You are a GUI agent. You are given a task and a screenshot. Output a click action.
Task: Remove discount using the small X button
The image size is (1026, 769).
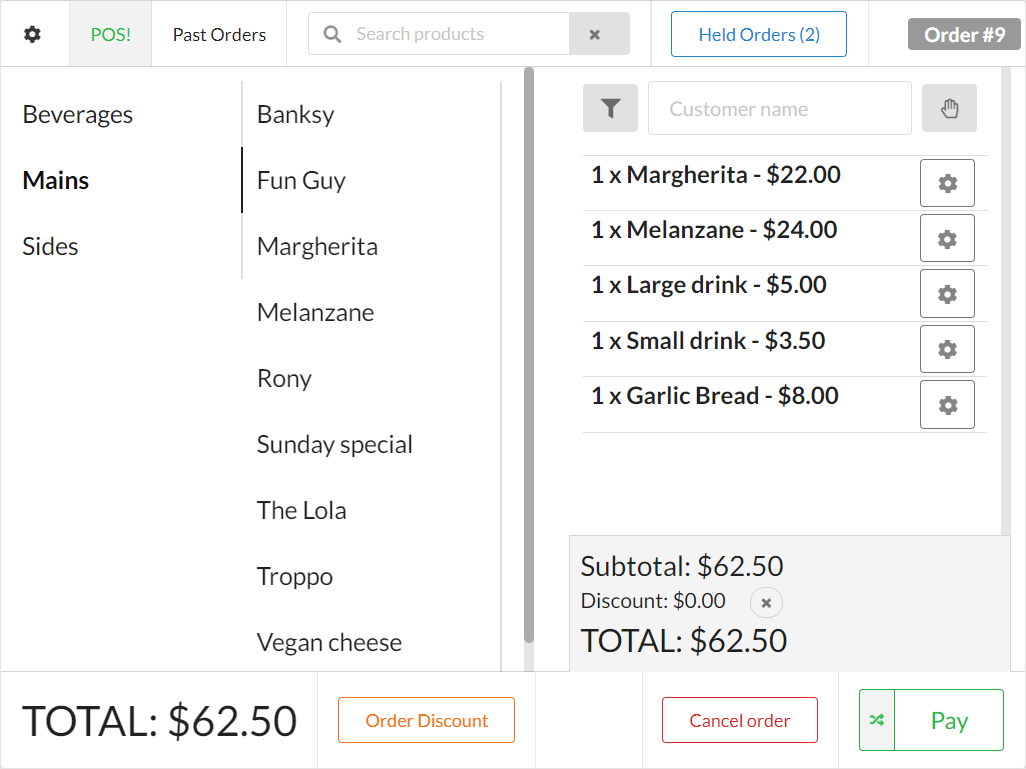click(x=766, y=602)
